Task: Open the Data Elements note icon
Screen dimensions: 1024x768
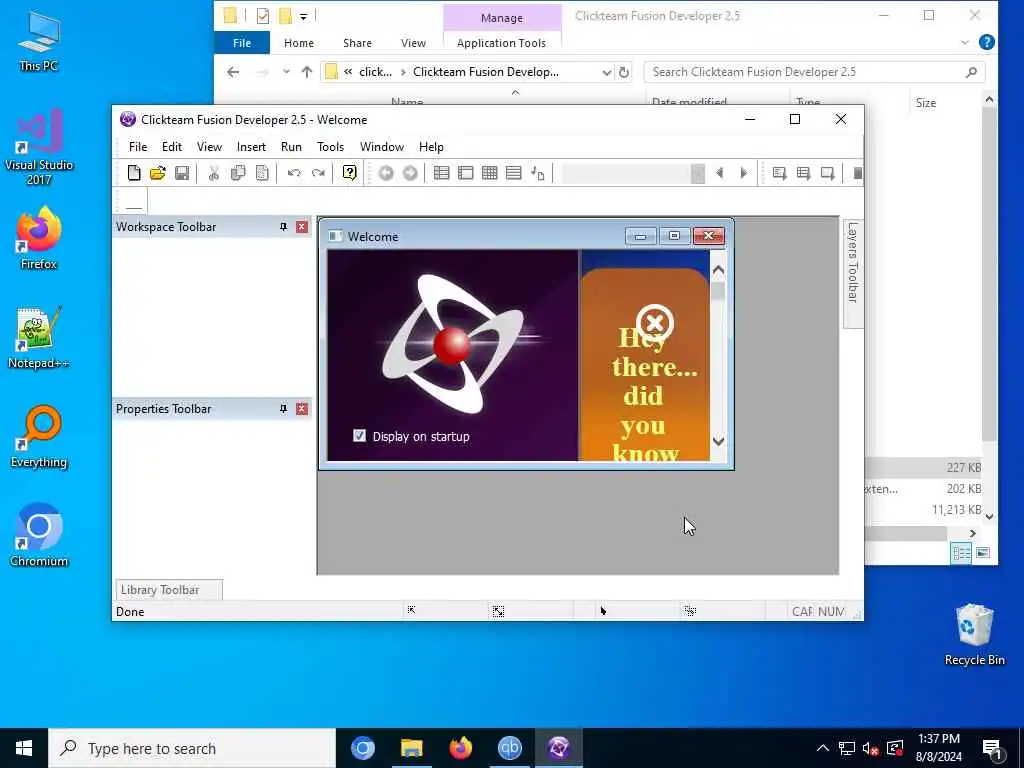Action: [x=537, y=173]
